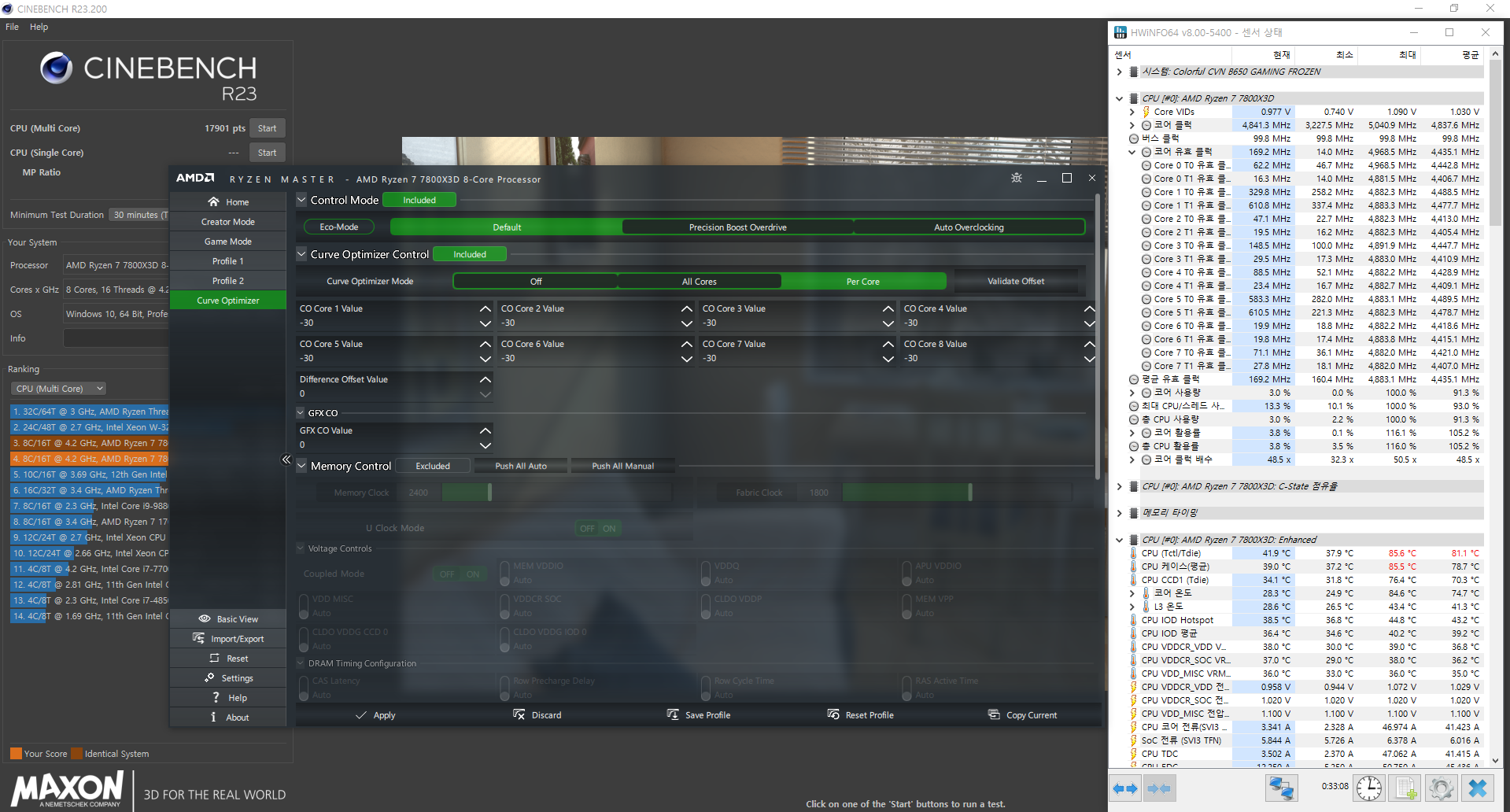Click HWiNFO expand columns arrows icon

(x=1125, y=788)
